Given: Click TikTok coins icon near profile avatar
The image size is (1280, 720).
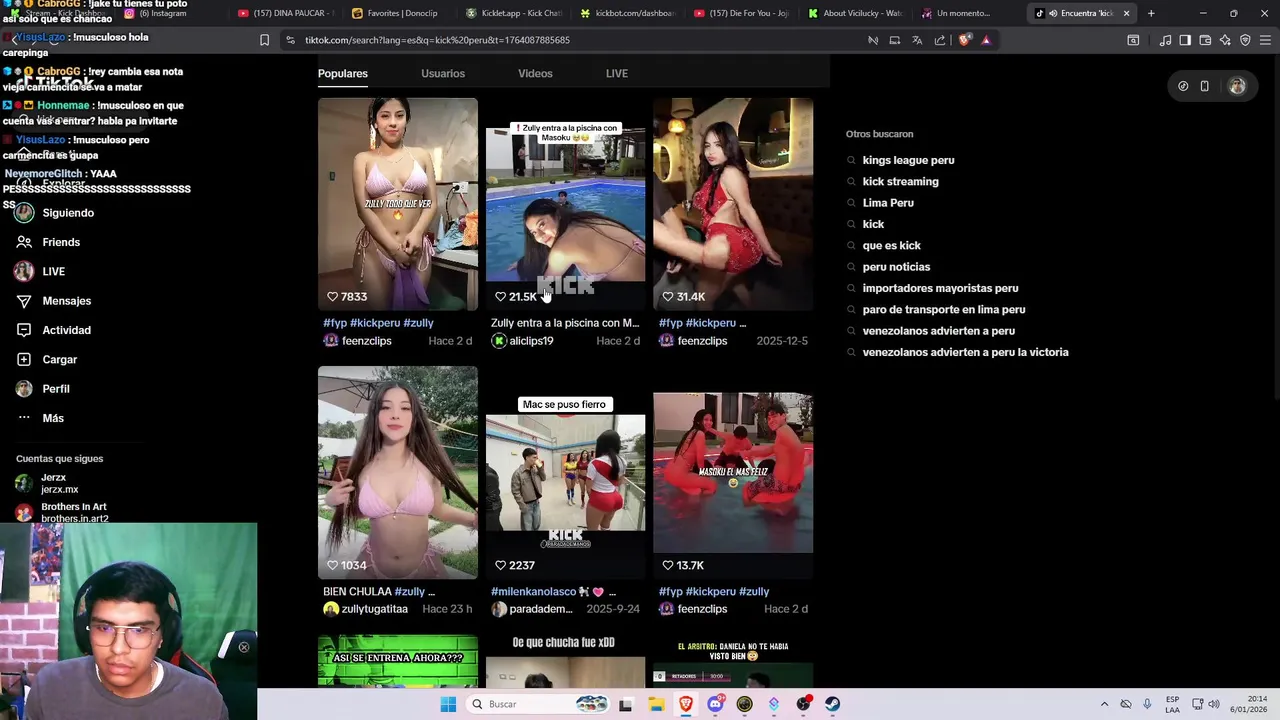Looking at the screenshot, I should (1183, 86).
